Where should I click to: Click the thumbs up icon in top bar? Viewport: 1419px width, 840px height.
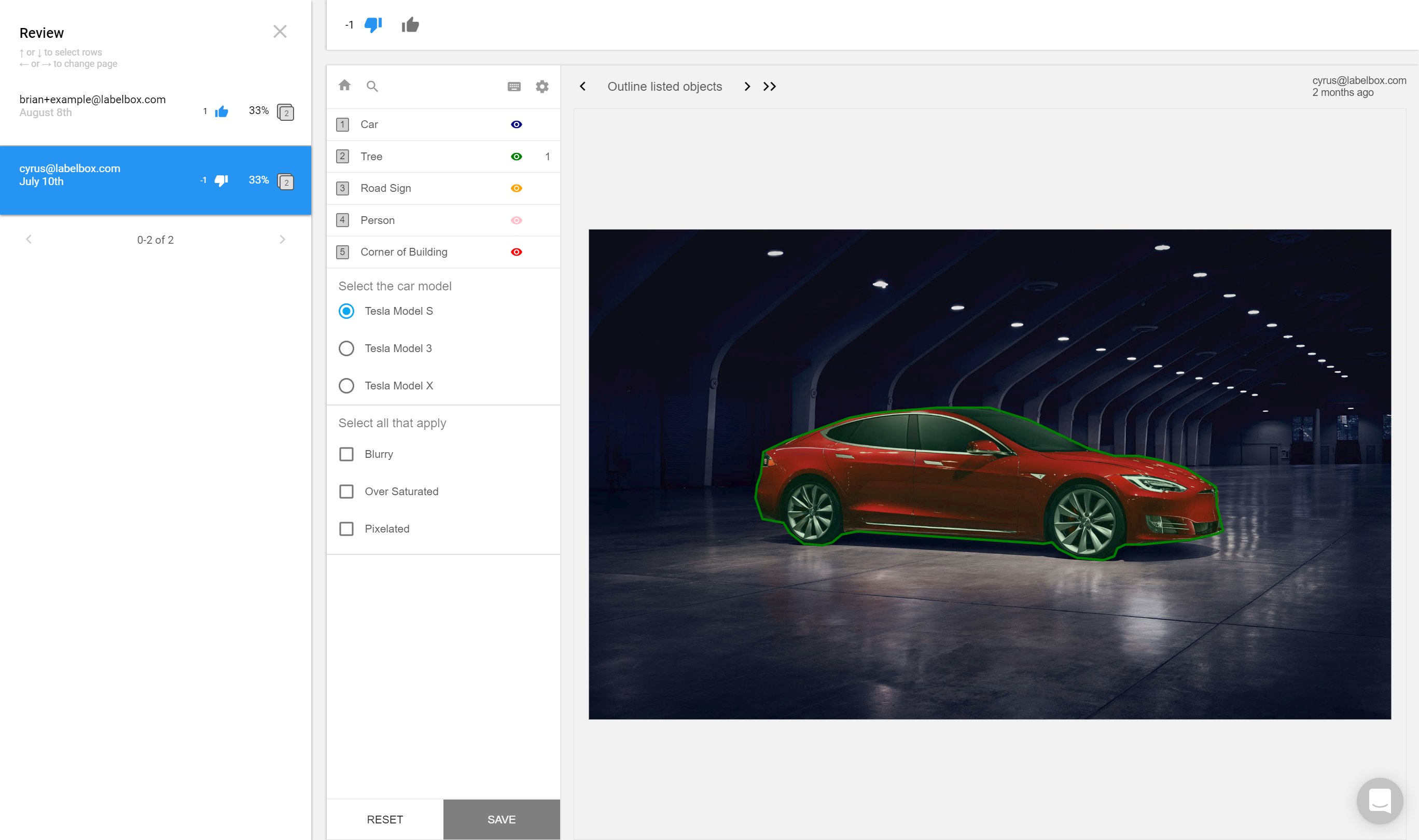(x=410, y=25)
